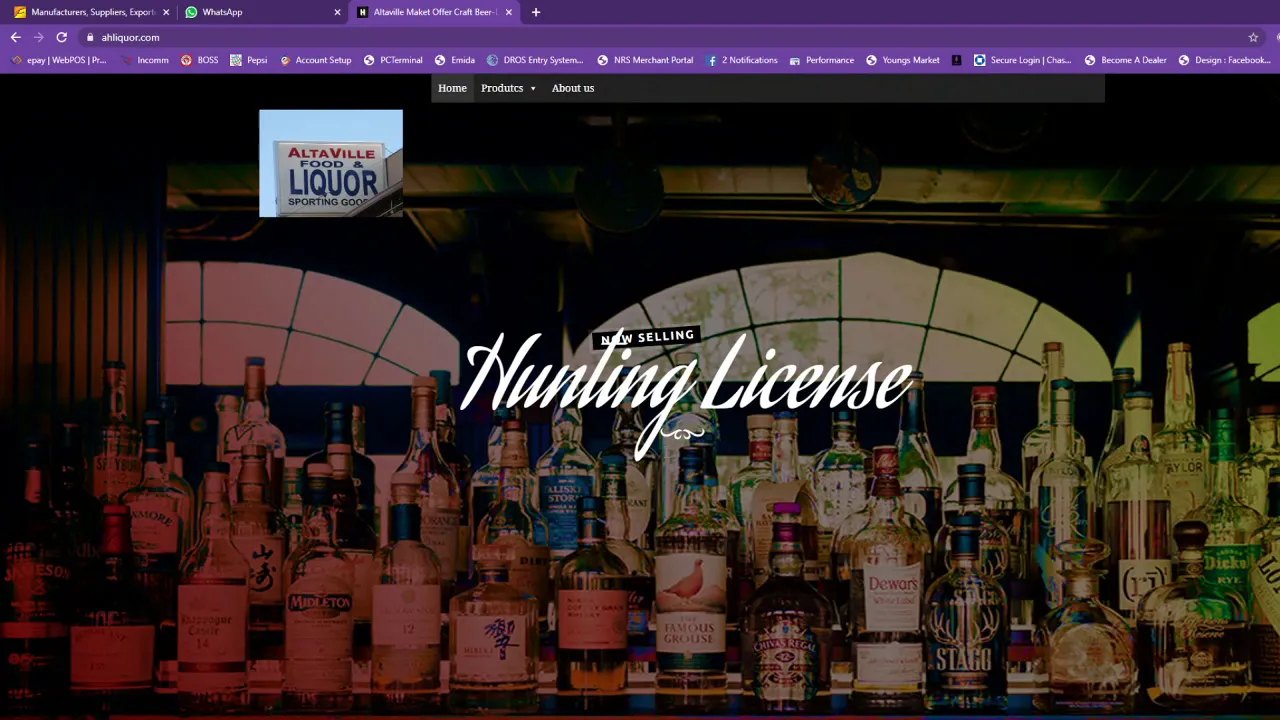Open the Emida bookmark
Screen dimensions: 1280x720
455,60
